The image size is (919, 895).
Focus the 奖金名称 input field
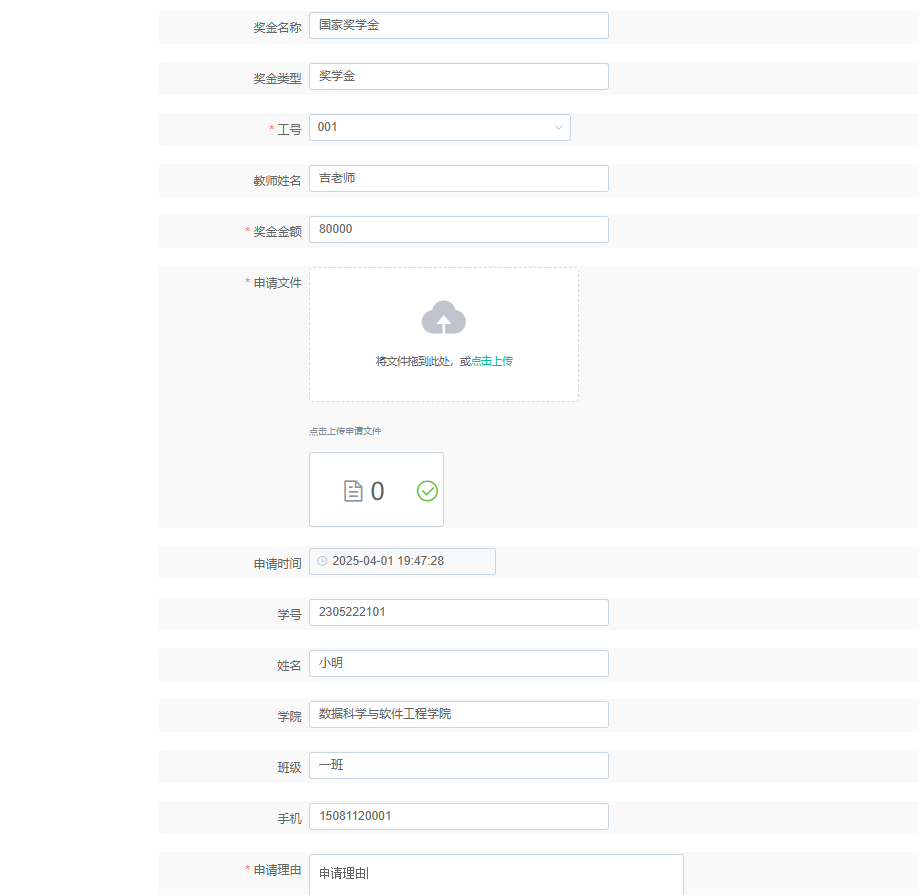pyautogui.click(x=459, y=26)
